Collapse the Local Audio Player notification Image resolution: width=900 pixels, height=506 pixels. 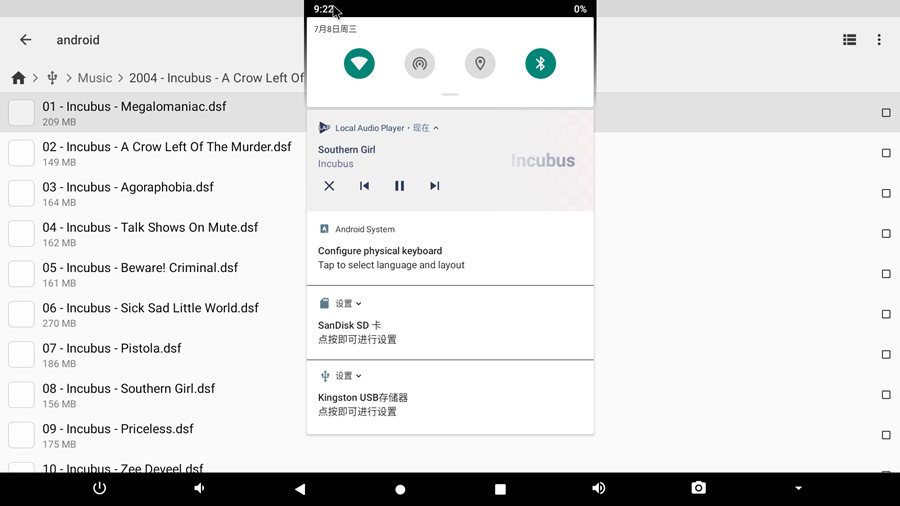(436, 128)
